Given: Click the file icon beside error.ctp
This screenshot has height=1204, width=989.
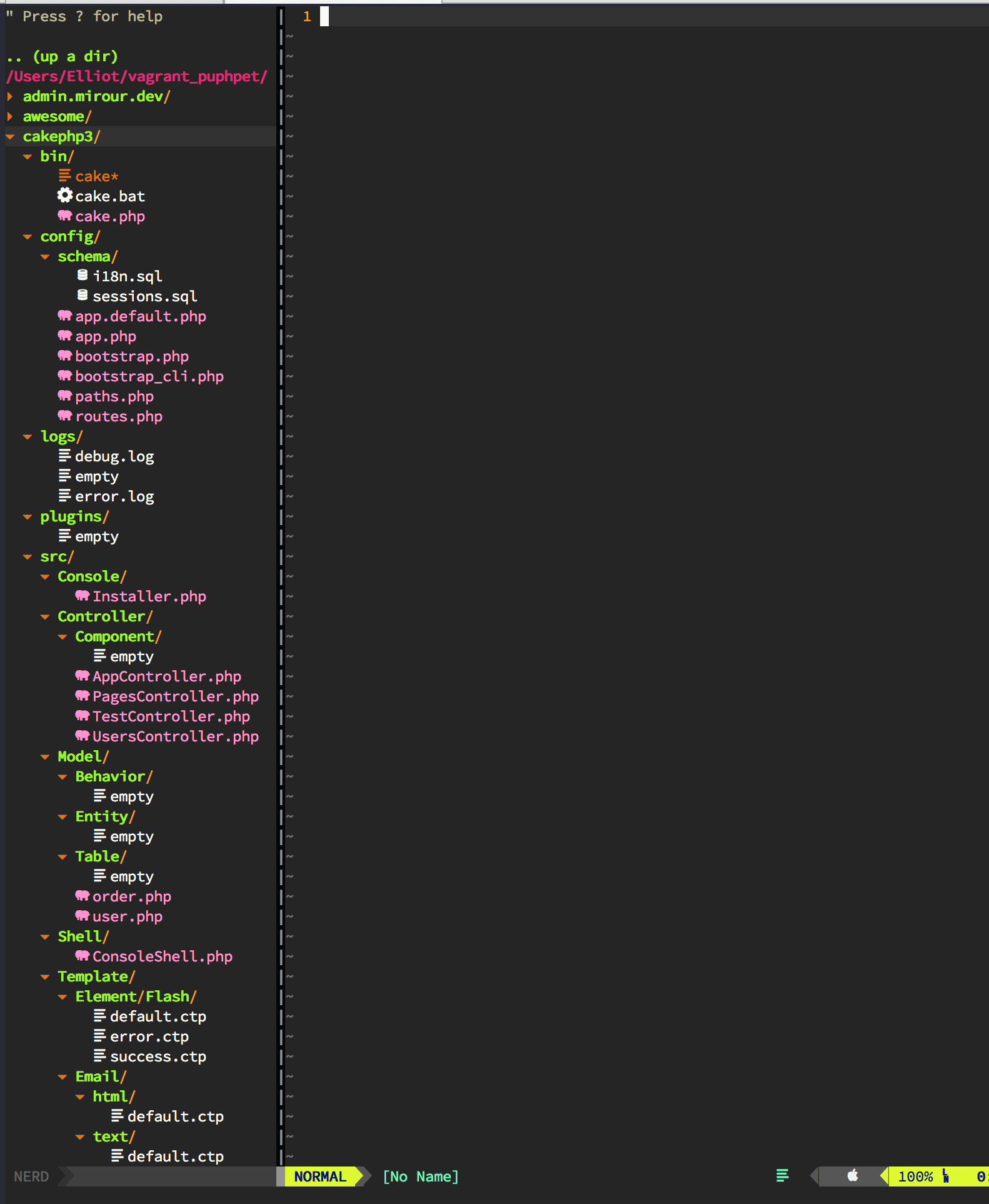Looking at the screenshot, I should coord(100,1036).
